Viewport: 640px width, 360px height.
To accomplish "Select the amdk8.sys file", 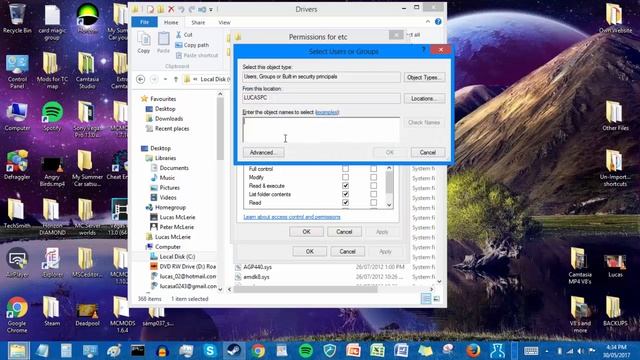I will (x=256, y=277).
